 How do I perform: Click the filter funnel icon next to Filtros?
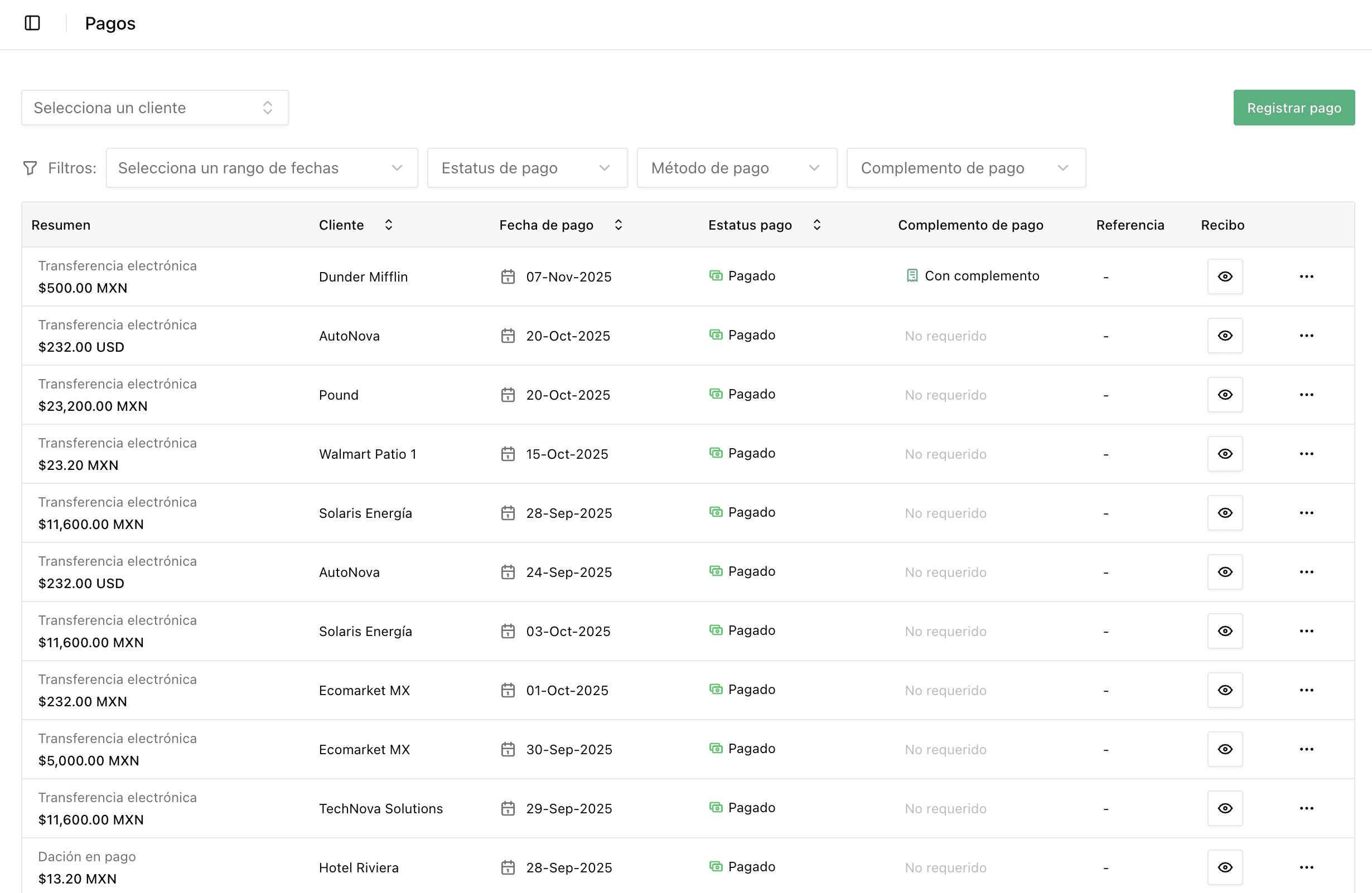pyautogui.click(x=30, y=168)
